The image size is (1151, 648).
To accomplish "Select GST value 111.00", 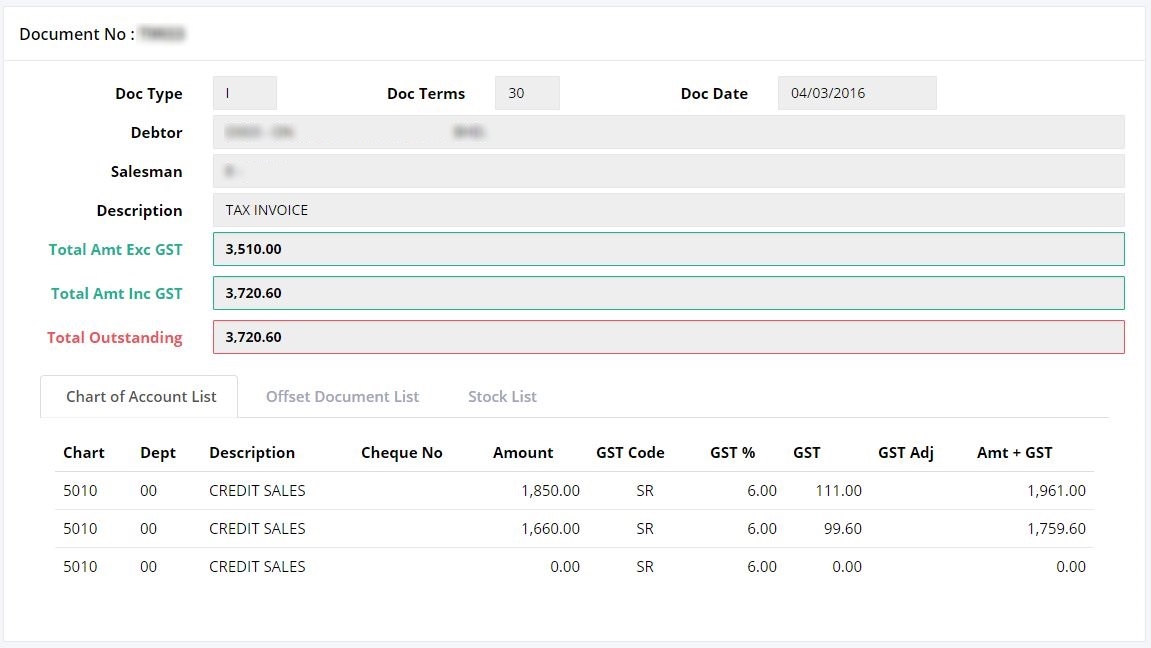I will (x=838, y=490).
